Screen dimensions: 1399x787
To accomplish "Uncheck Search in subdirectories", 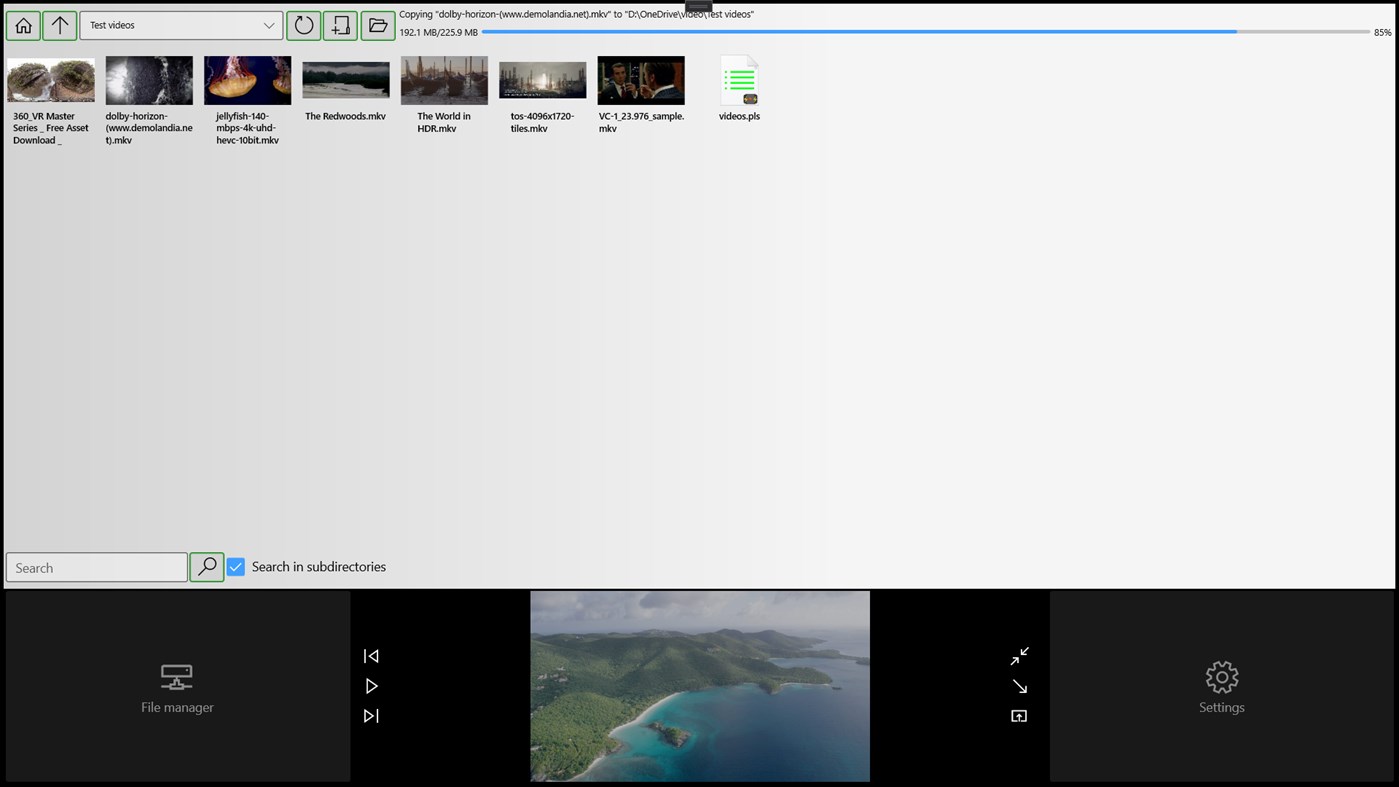I will [235, 566].
